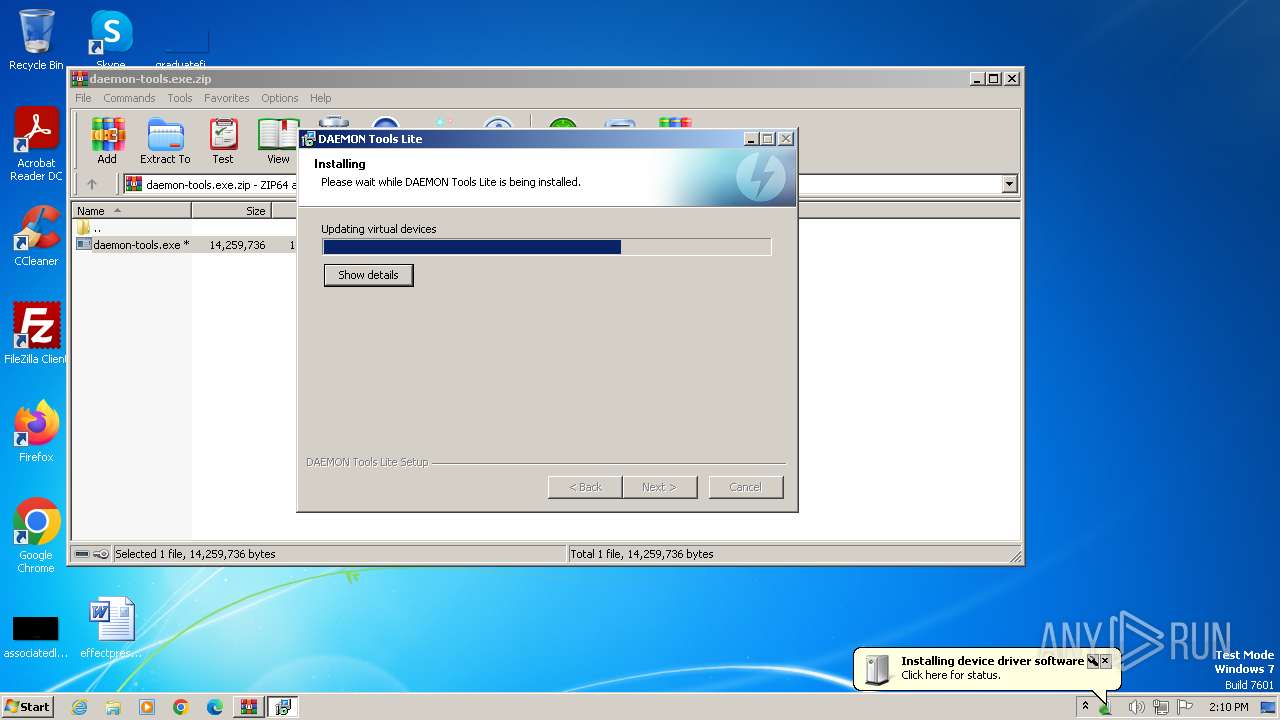
Task: Show hidden system tray icons
Action: tap(1085, 706)
